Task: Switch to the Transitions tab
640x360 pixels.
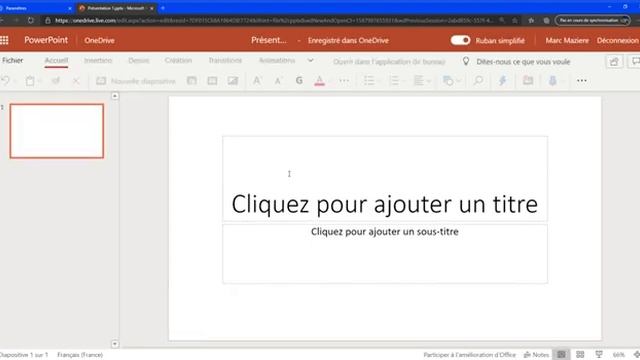Action: 225,60
